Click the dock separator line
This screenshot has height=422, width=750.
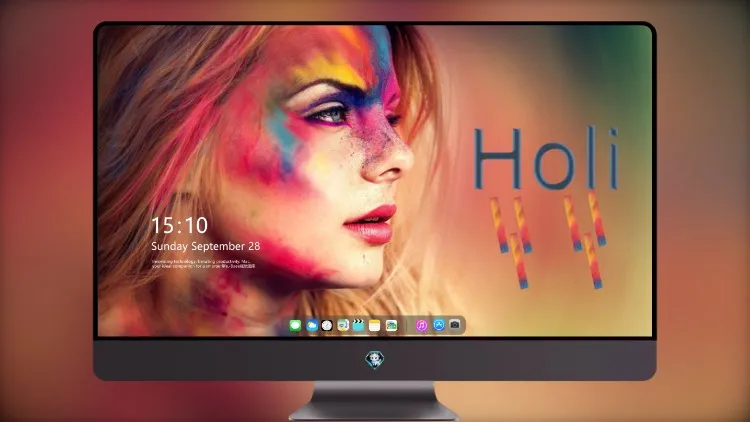pyautogui.click(x=407, y=326)
